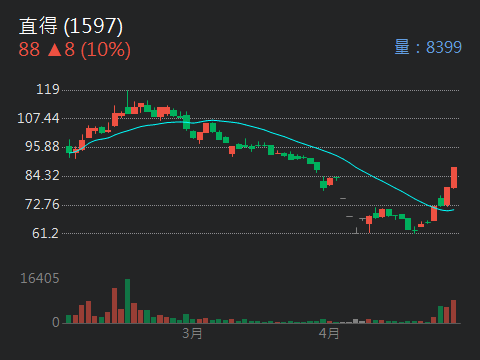This screenshot has width=480, height=360.
Task: Click the stock title 直得 (1597)
Action: pos(71,26)
